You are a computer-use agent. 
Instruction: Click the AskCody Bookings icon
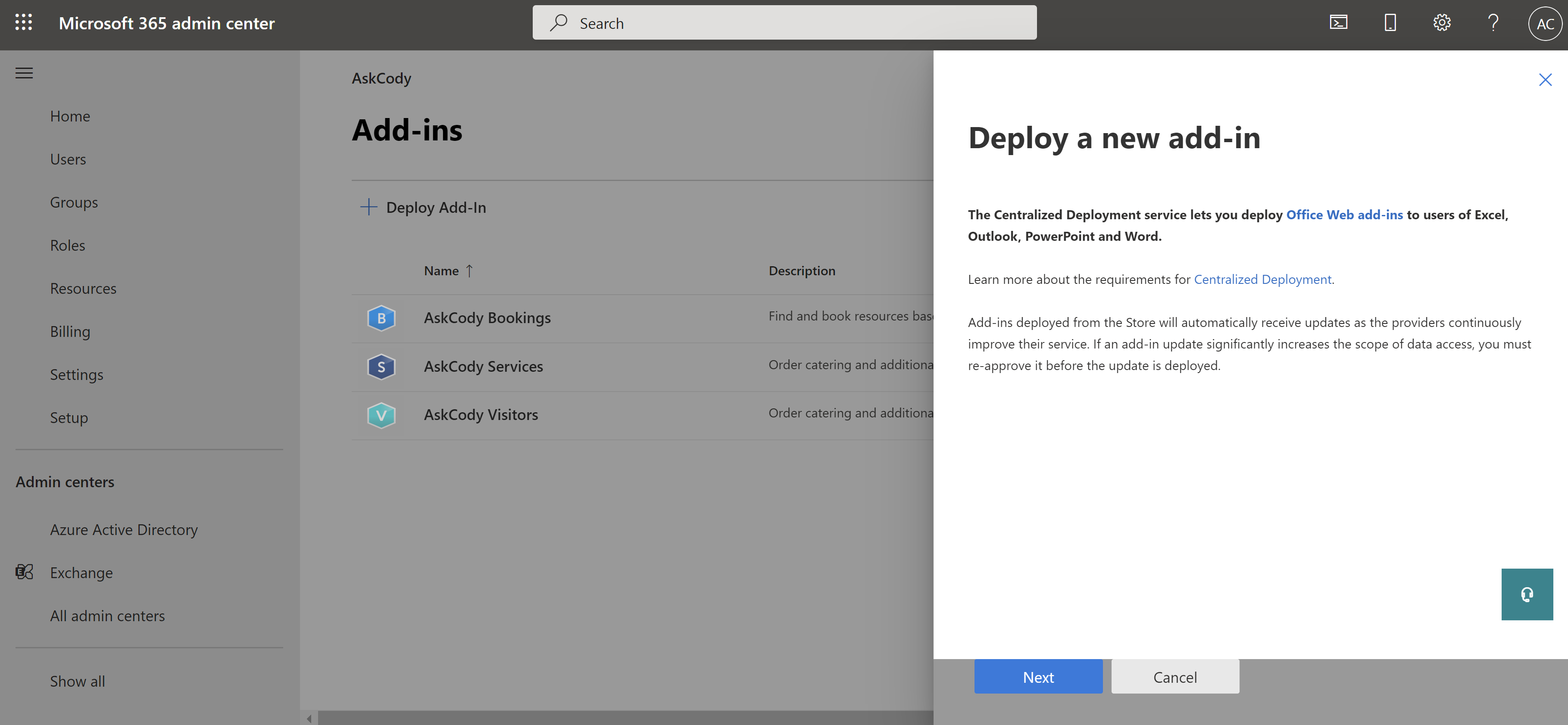382,317
